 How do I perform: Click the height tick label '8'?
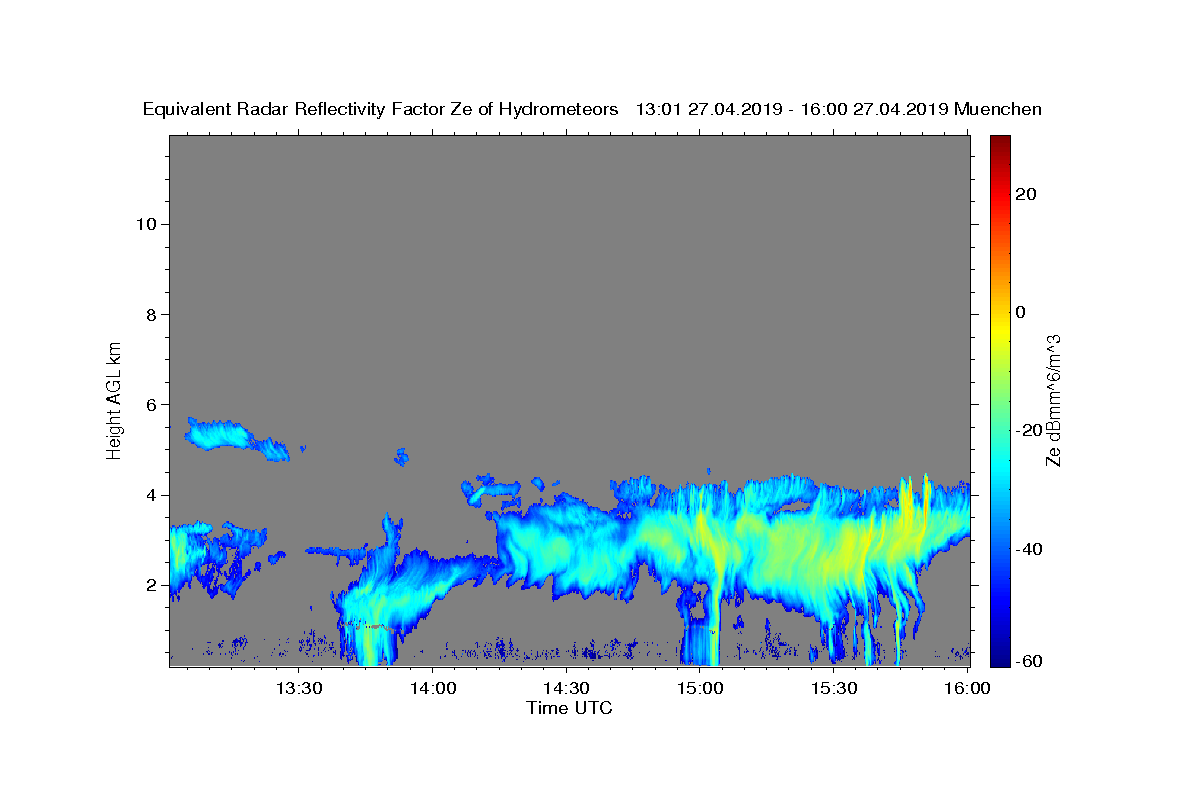tap(151, 314)
